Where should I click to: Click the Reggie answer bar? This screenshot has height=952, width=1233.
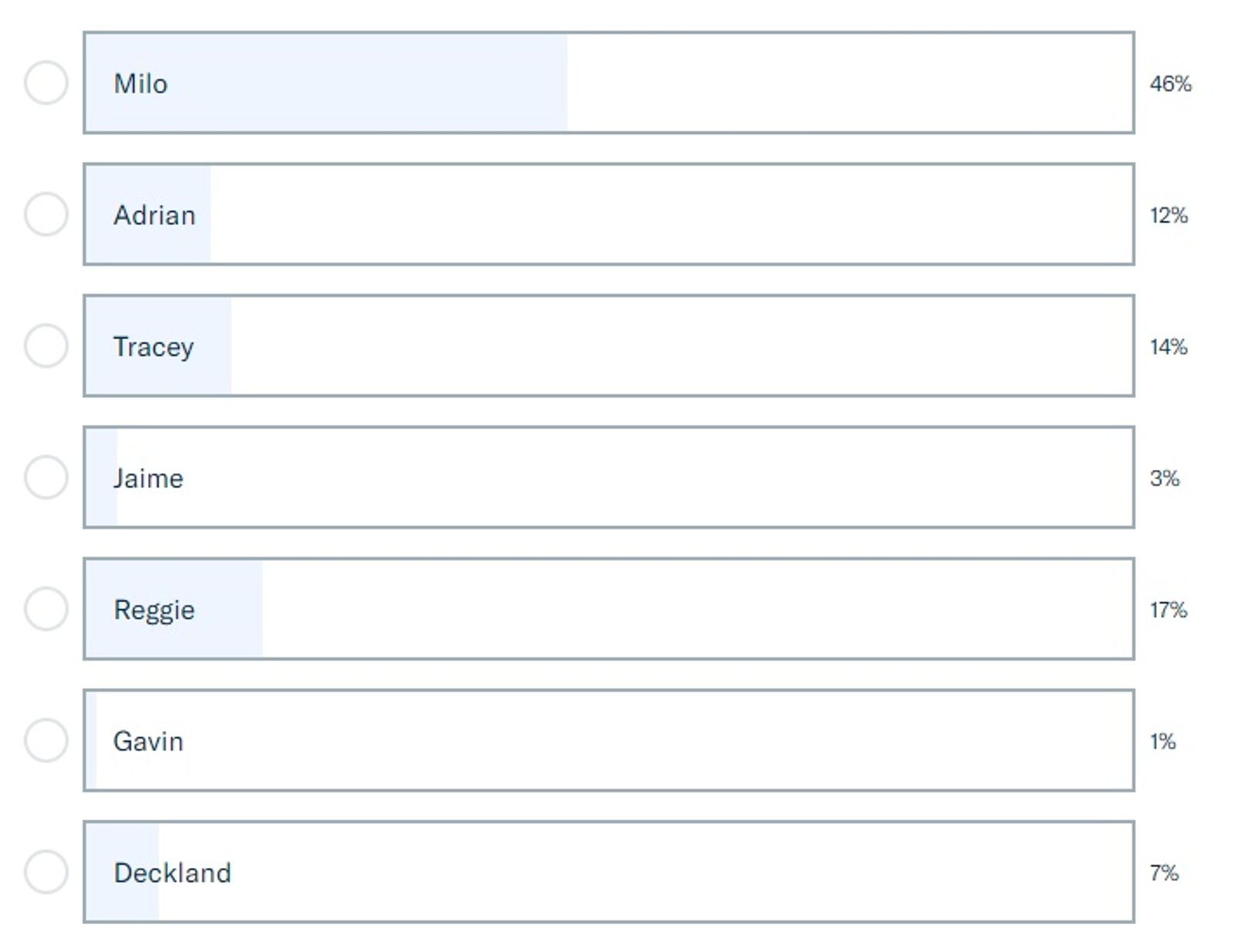pos(609,609)
